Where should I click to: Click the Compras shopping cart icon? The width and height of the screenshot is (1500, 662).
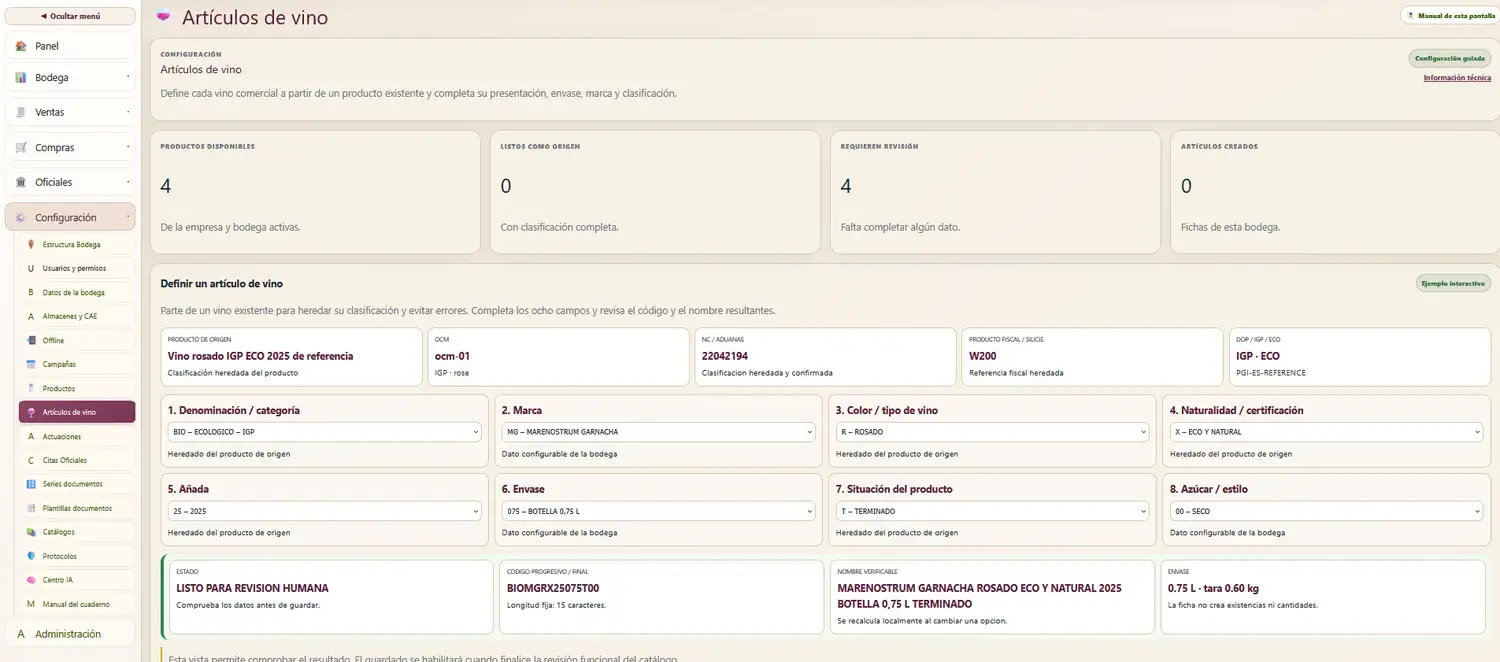(21, 147)
